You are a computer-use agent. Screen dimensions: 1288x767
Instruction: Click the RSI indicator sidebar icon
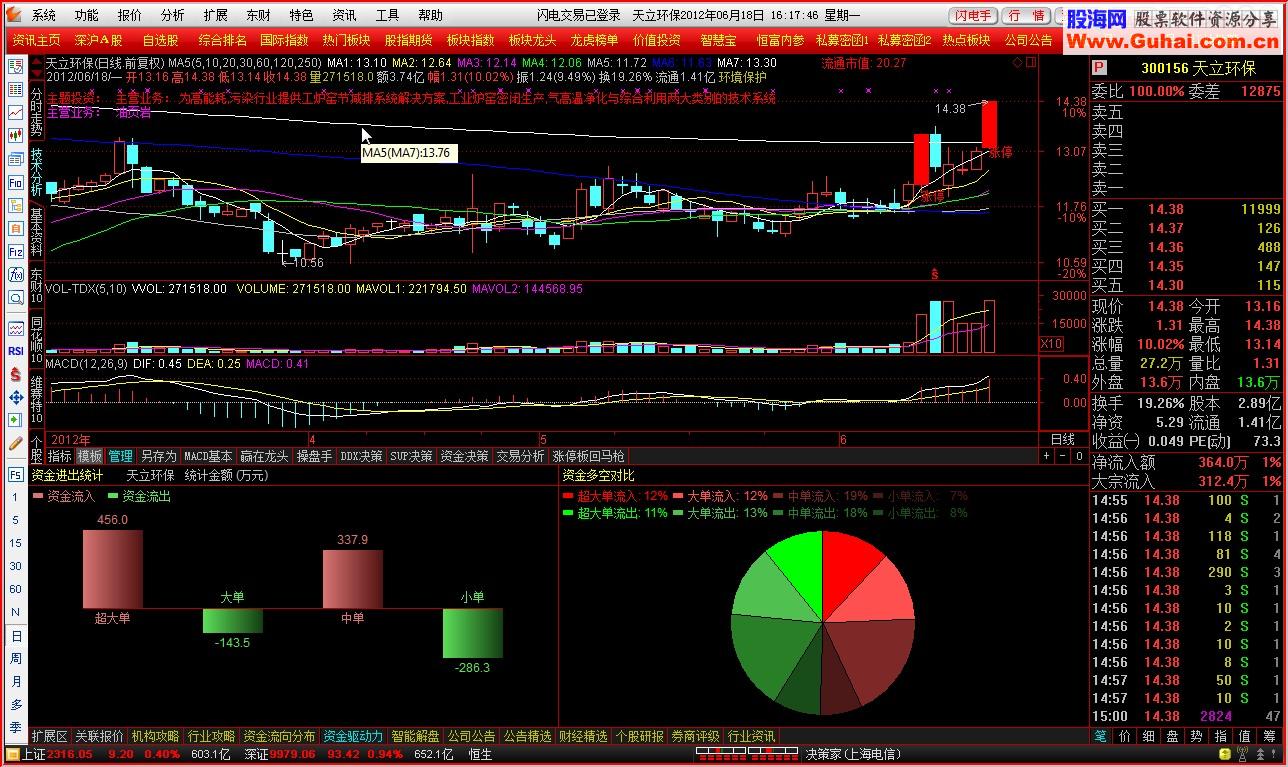coord(16,351)
